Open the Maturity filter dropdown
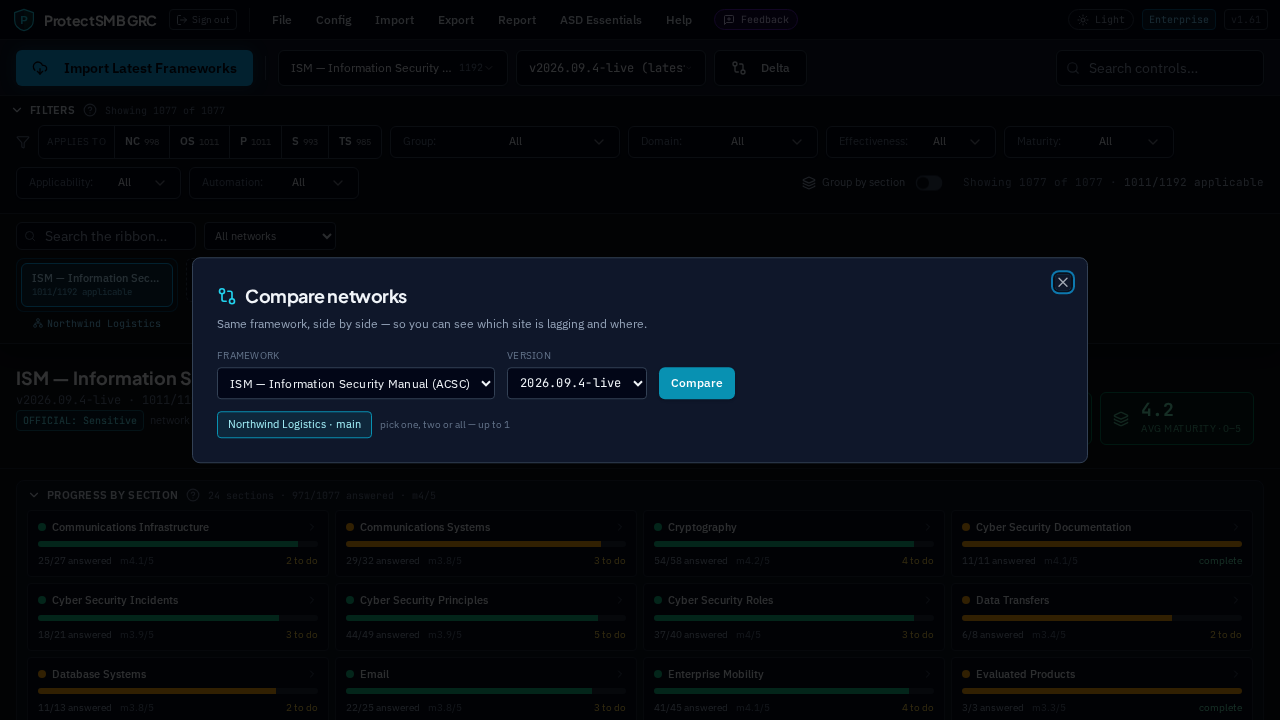1280x720 pixels. click(x=1089, y=142)
